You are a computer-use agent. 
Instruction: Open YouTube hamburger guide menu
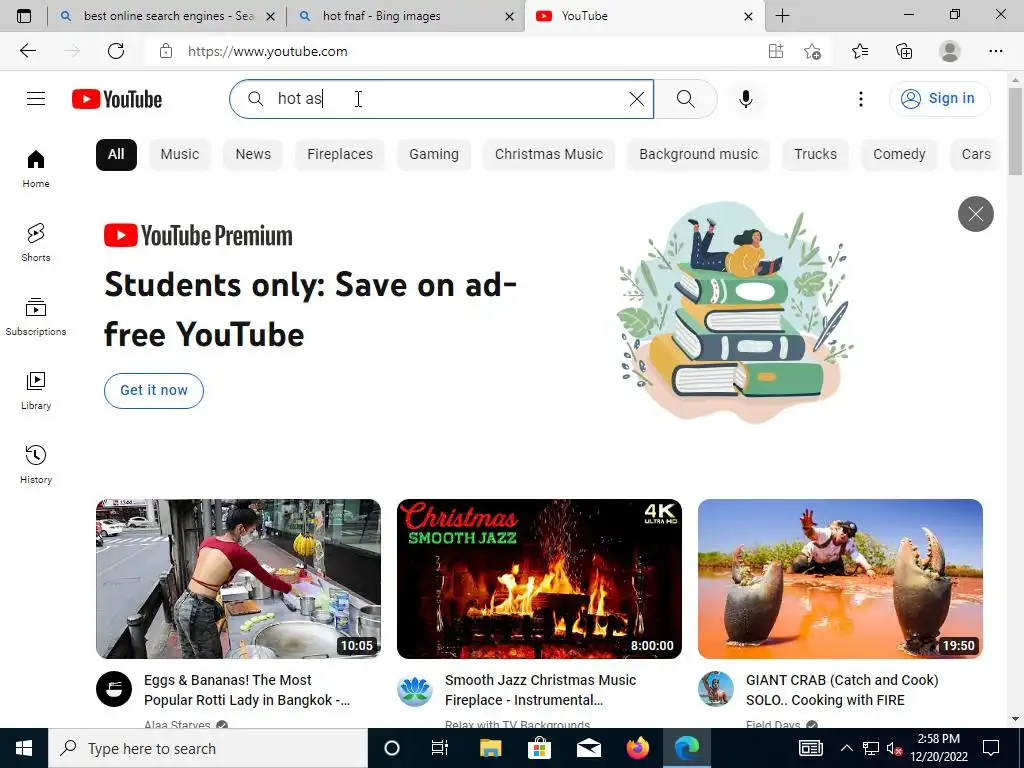36,99
